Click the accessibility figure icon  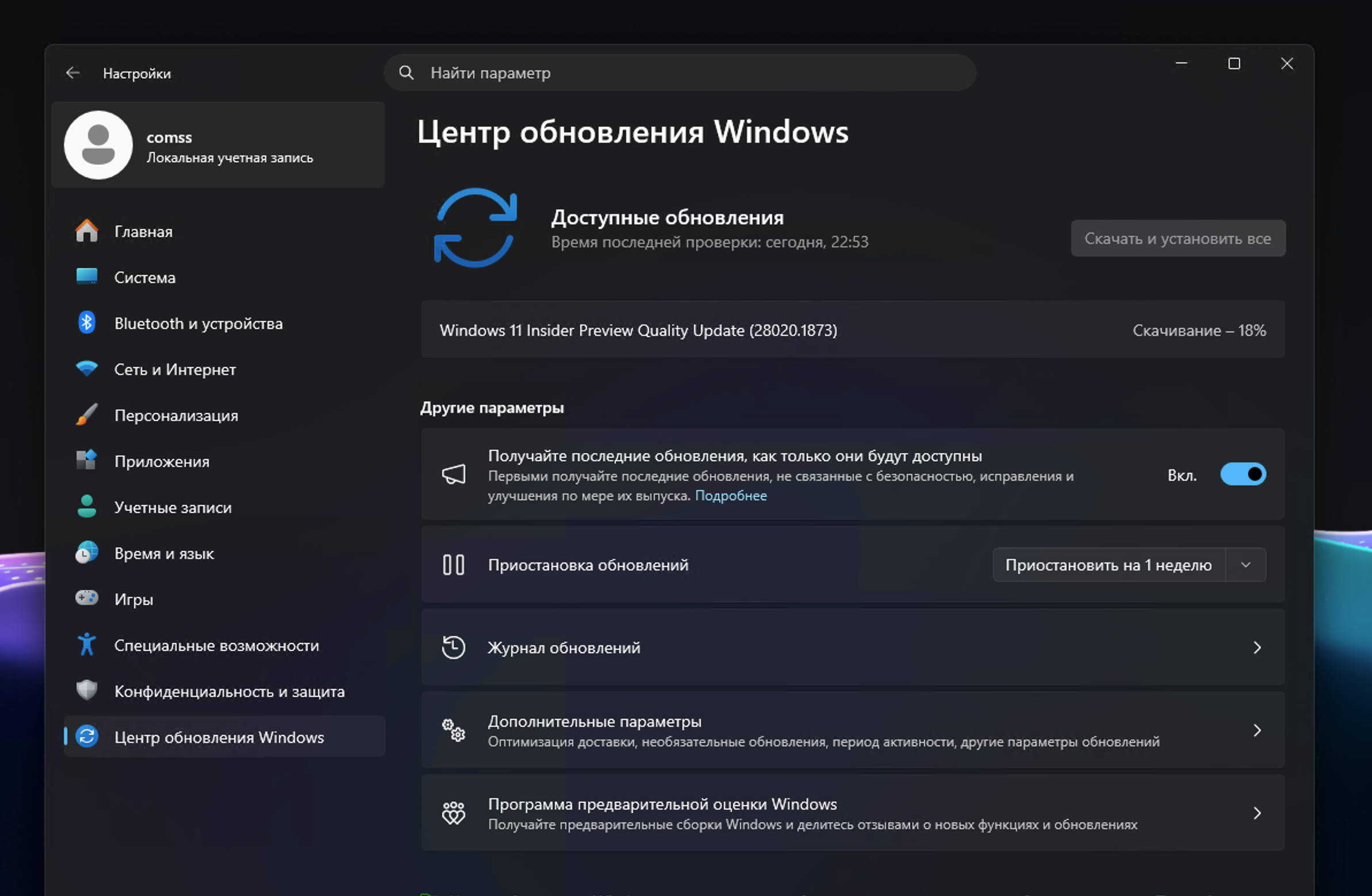tap(87, 645)
